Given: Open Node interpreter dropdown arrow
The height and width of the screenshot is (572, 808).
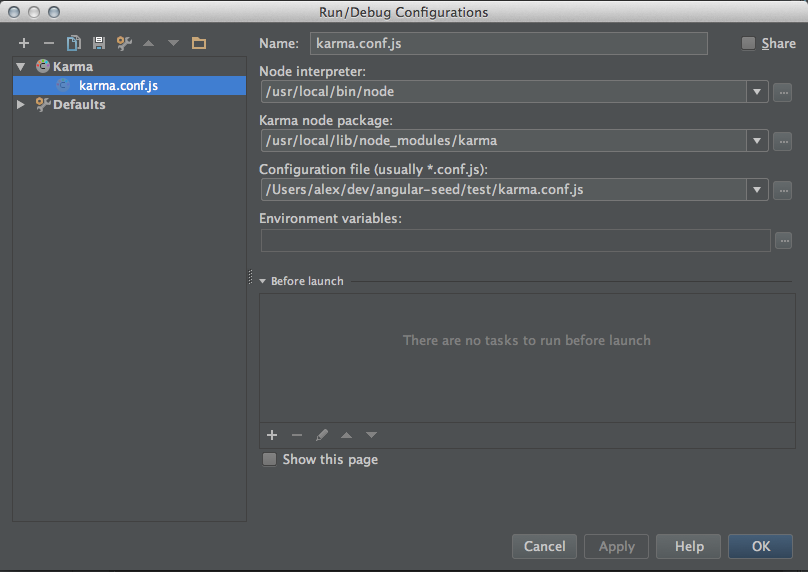Looking at the screenshot, I should coord(757,92).
